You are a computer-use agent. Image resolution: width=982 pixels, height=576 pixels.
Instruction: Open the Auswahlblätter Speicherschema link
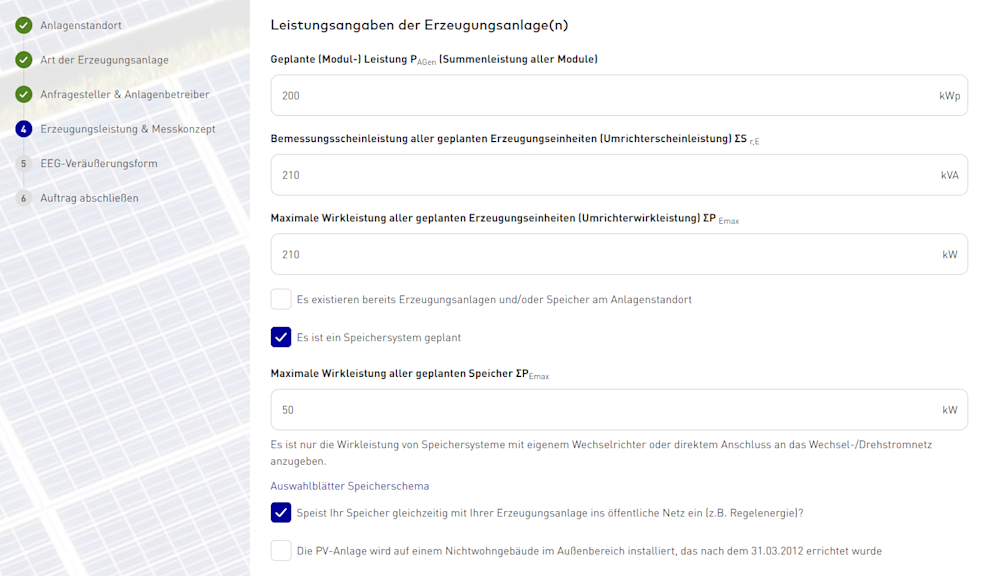(349, 486)
